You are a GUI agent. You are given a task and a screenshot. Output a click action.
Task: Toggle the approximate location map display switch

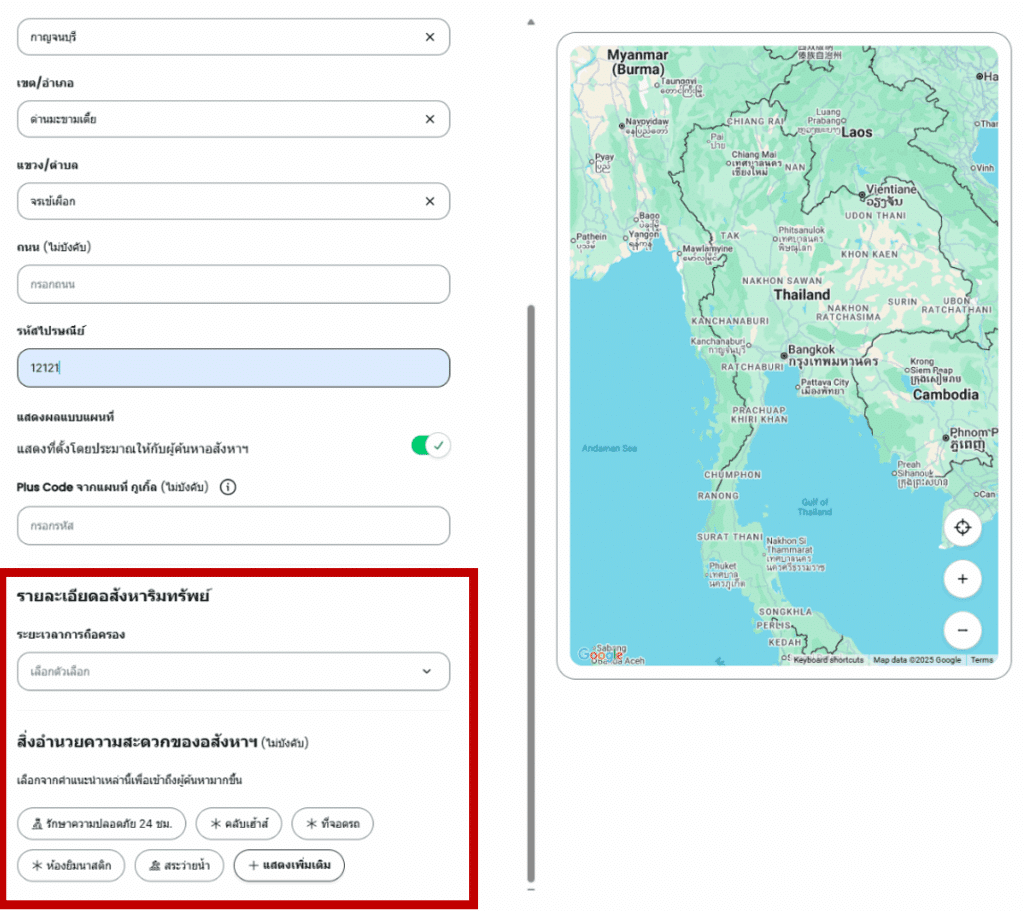pyautogui.click(x=431, y=446)
